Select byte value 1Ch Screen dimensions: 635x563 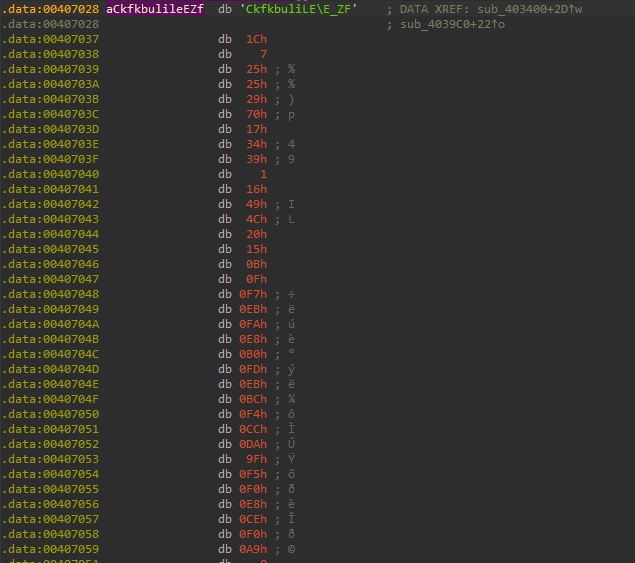click(256, 39)
